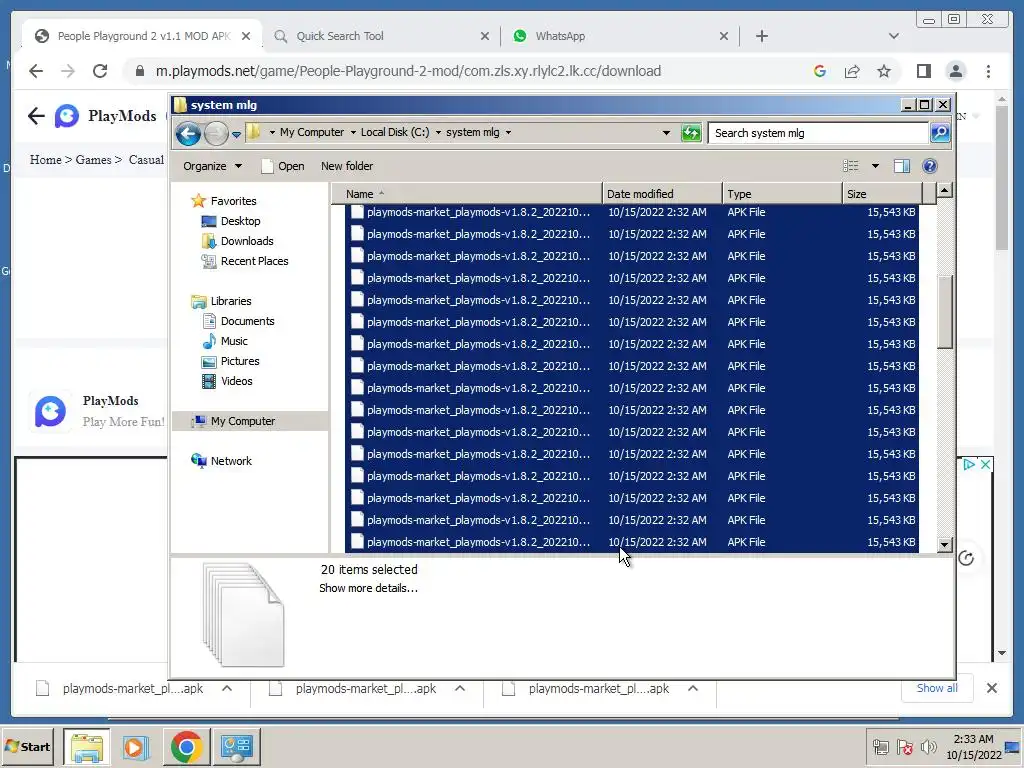Toggle Chrome side panel icon

(923, 71)
